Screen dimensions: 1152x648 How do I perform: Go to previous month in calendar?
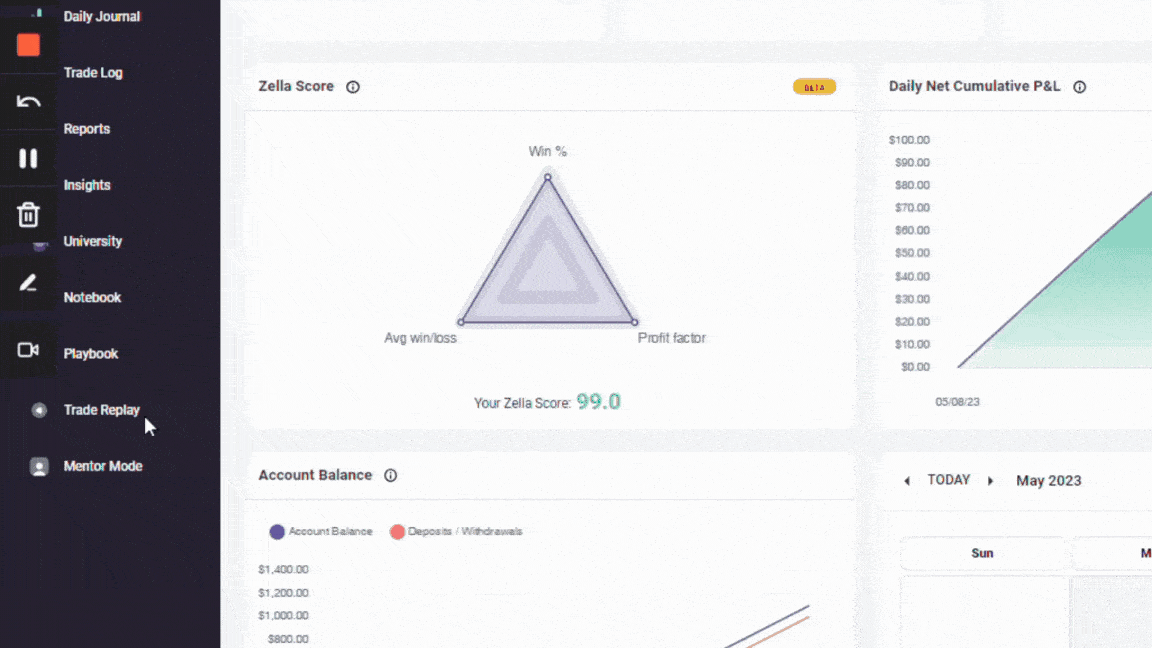point(907,481)
